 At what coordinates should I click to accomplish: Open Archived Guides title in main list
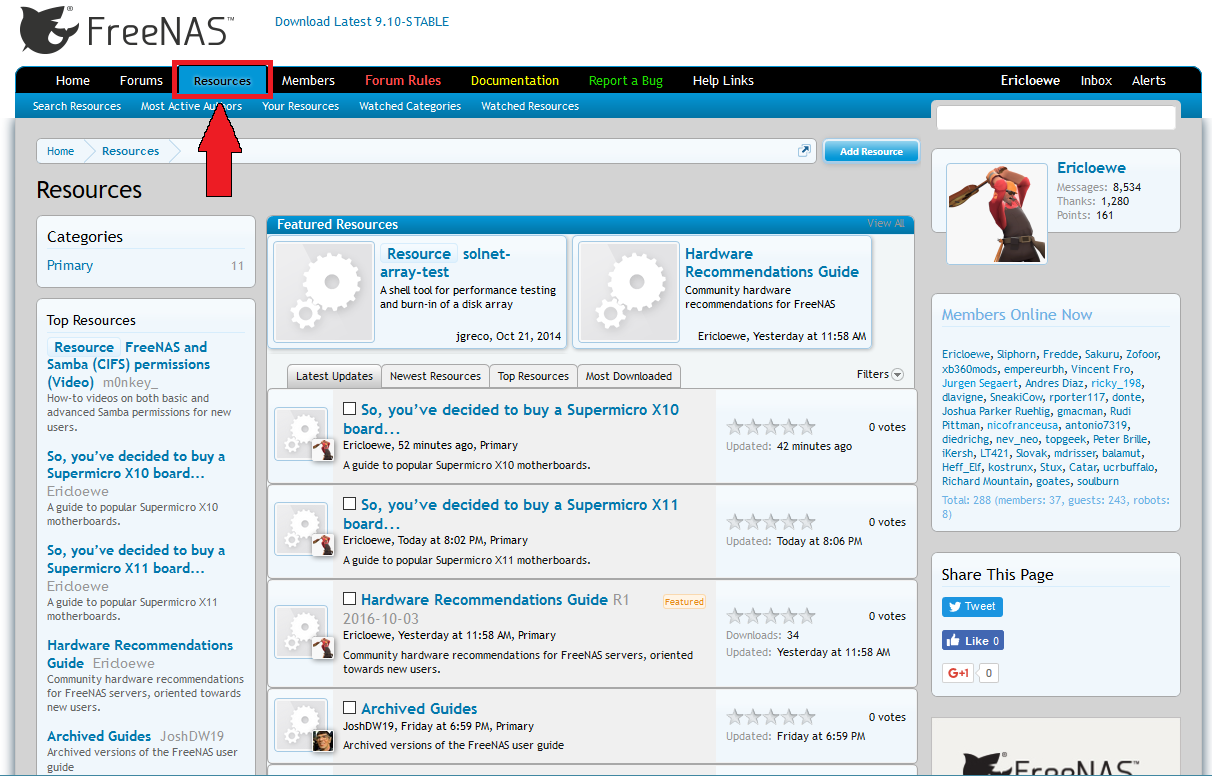click(x=419, y=709)
